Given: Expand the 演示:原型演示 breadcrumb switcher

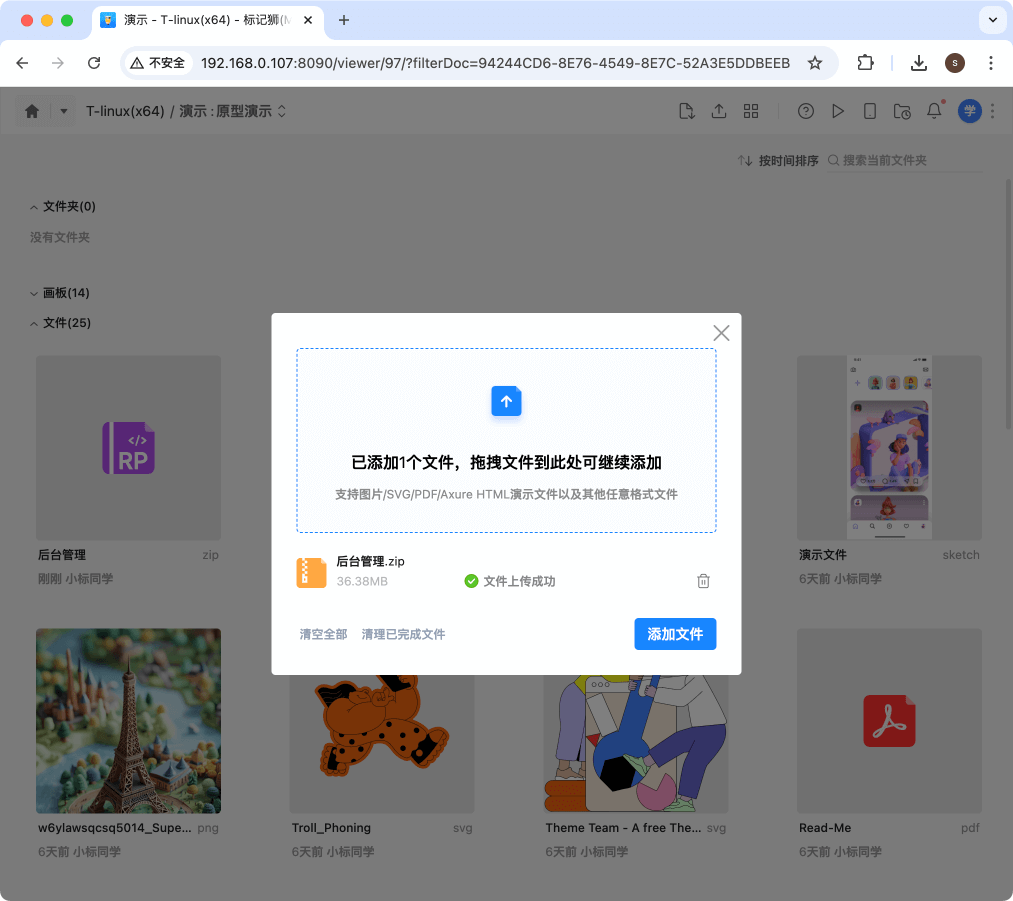Looking at the screenshot, I should 282,112.
